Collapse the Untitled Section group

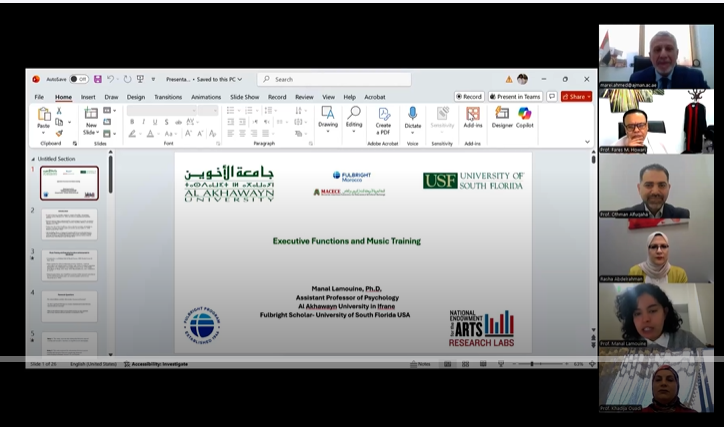tap(33, 159)
